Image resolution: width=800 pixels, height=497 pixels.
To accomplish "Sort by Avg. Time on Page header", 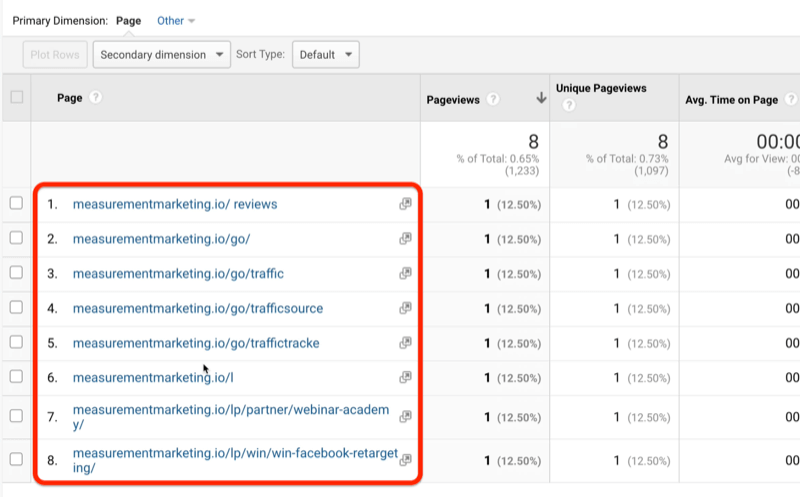I will [732, 100].
